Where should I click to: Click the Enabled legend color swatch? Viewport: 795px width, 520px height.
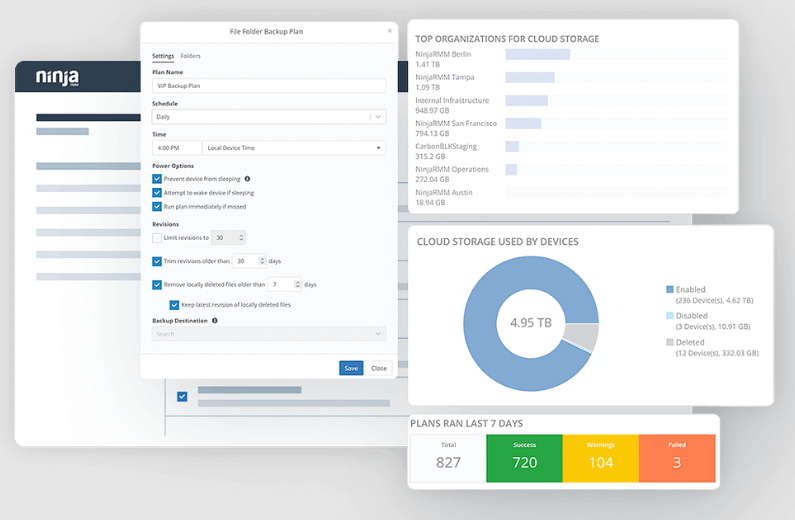tap(670, 289)
